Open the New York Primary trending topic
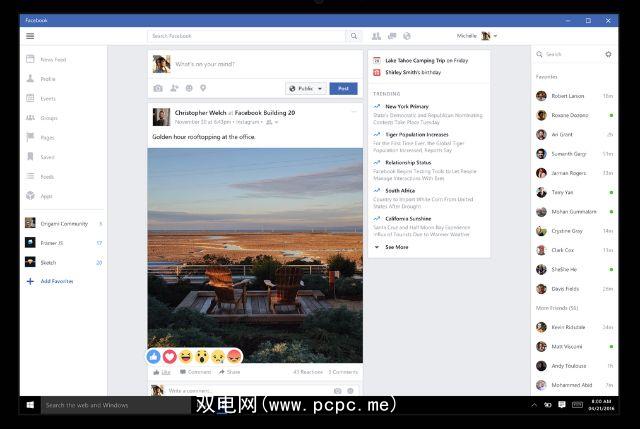The width and height of the screenshot is (640, 429). [x=406, y=106]
